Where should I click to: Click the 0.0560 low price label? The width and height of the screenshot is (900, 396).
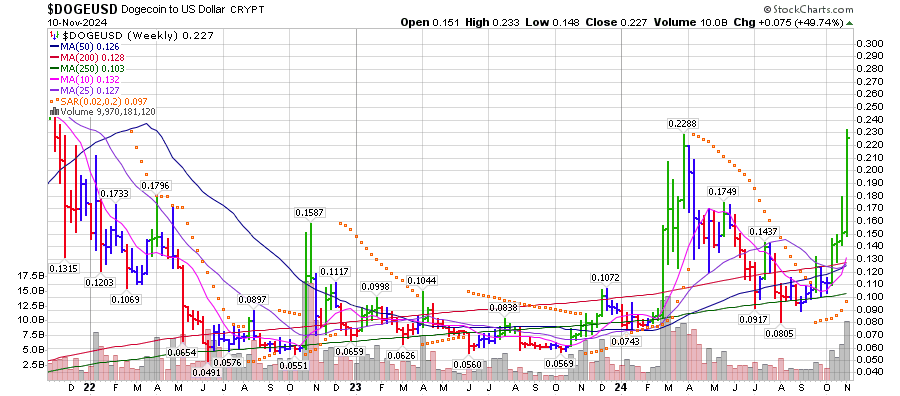(x=467, y=364)
